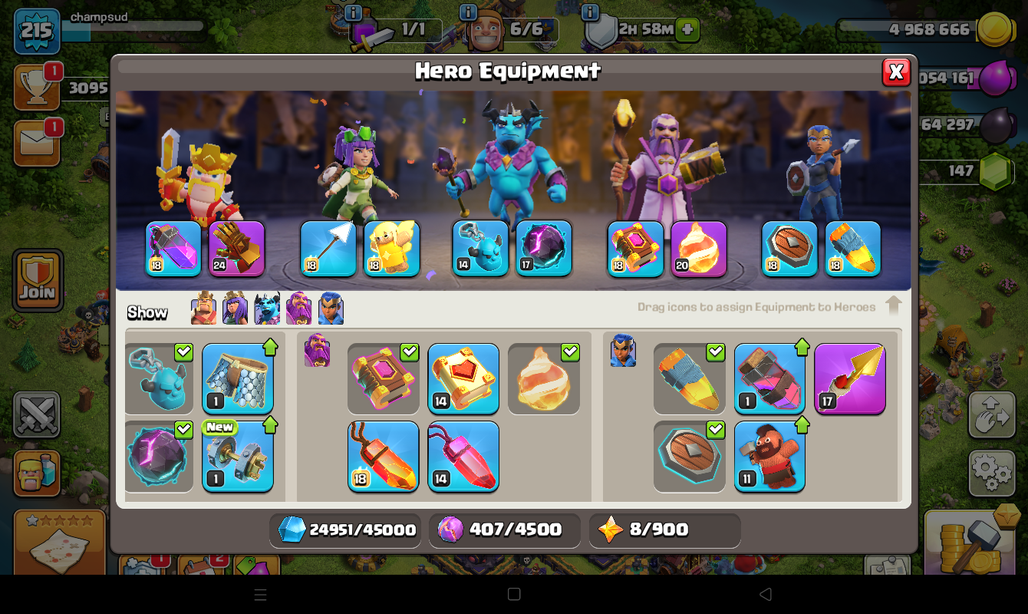Image resolution: width=1028 pixels, height=614 pixels.
Task: Open the info icon above 1/1 troops
Action: [x=353, y=12]
